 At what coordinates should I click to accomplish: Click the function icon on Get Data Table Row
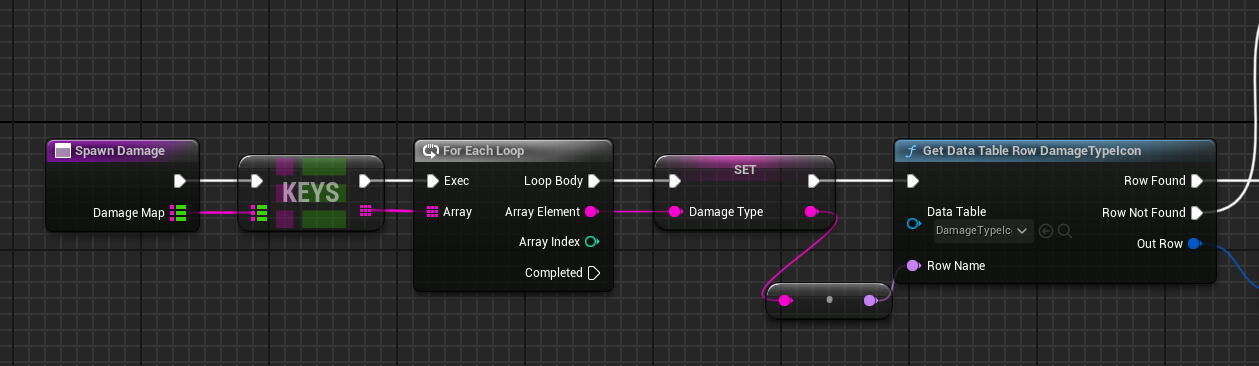(910, 151)
